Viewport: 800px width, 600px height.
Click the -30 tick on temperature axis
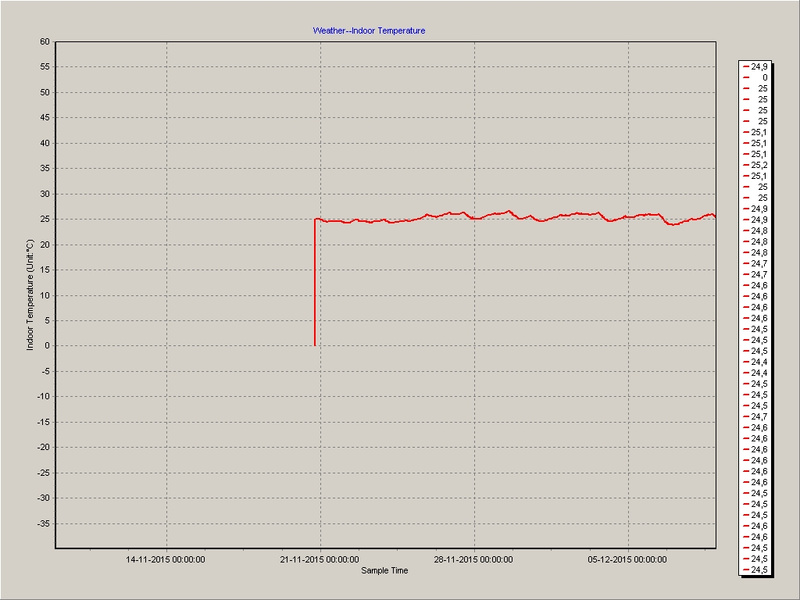point(44,498)
